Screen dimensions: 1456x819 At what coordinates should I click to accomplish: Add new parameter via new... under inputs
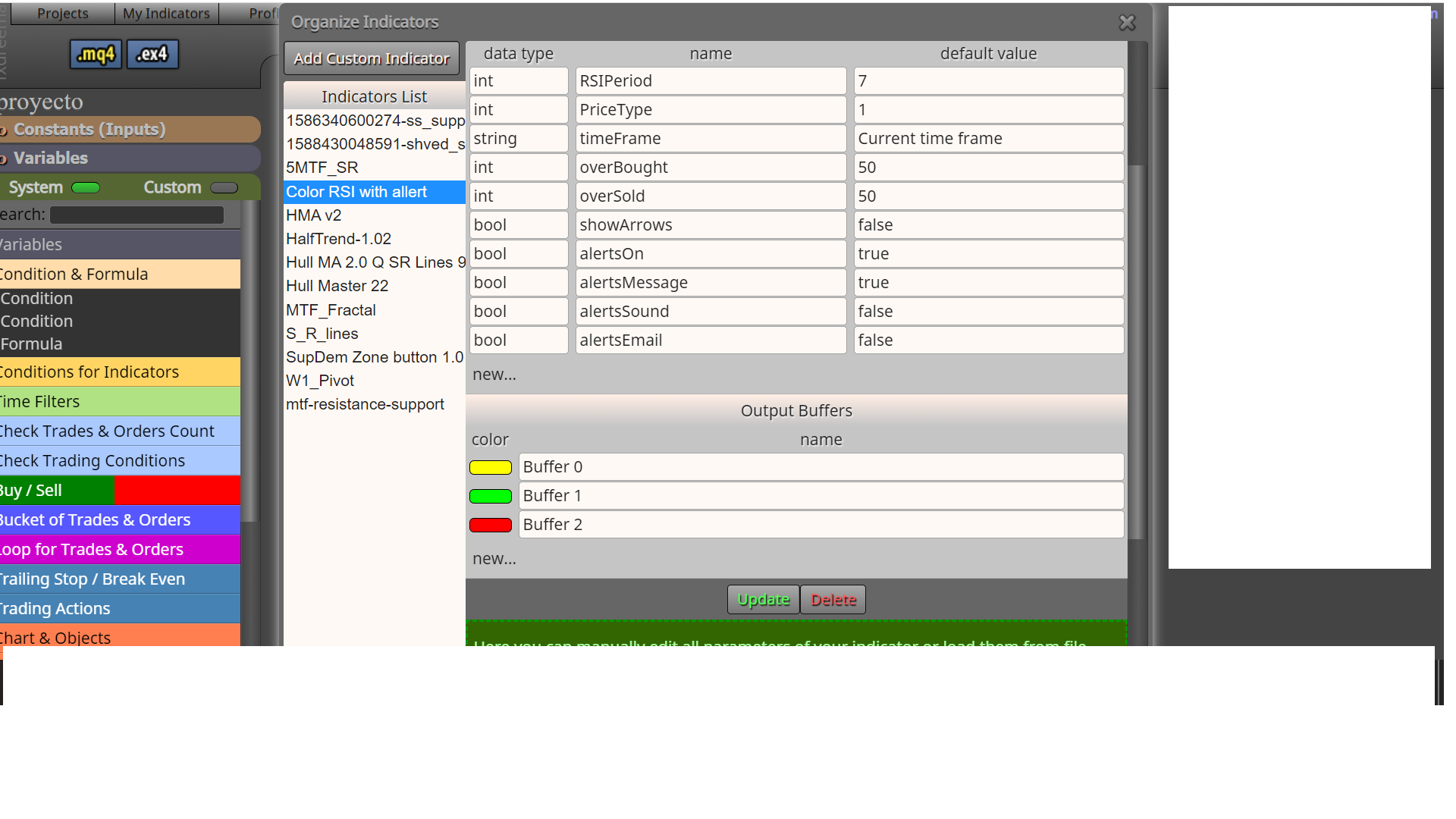(494, 375)
